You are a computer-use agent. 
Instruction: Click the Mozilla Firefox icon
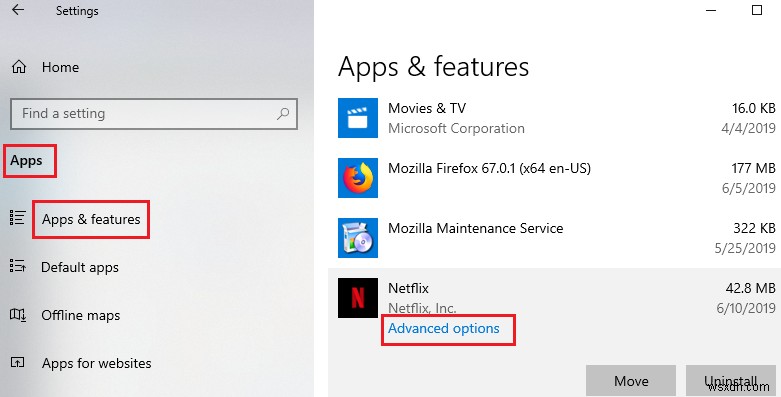(x=358, y=178)
